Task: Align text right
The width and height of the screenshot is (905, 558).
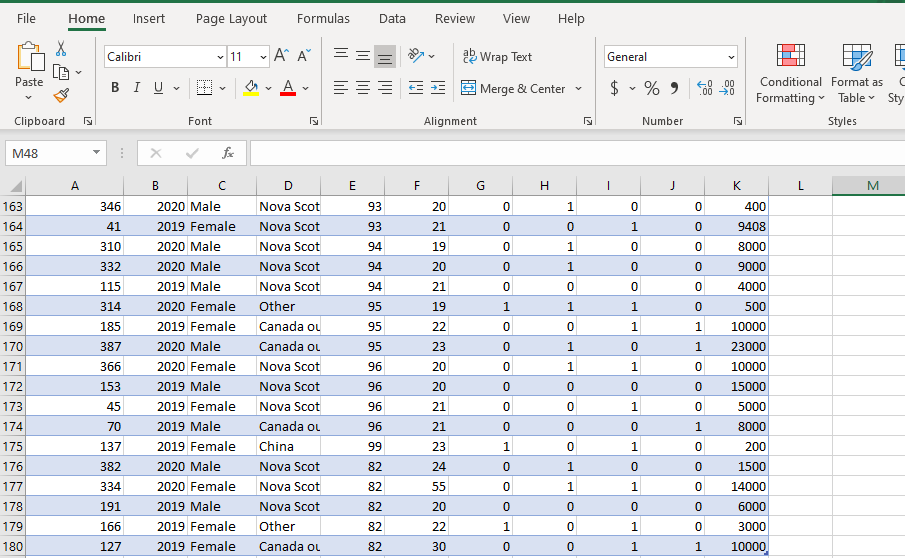Action: [384, 88]
